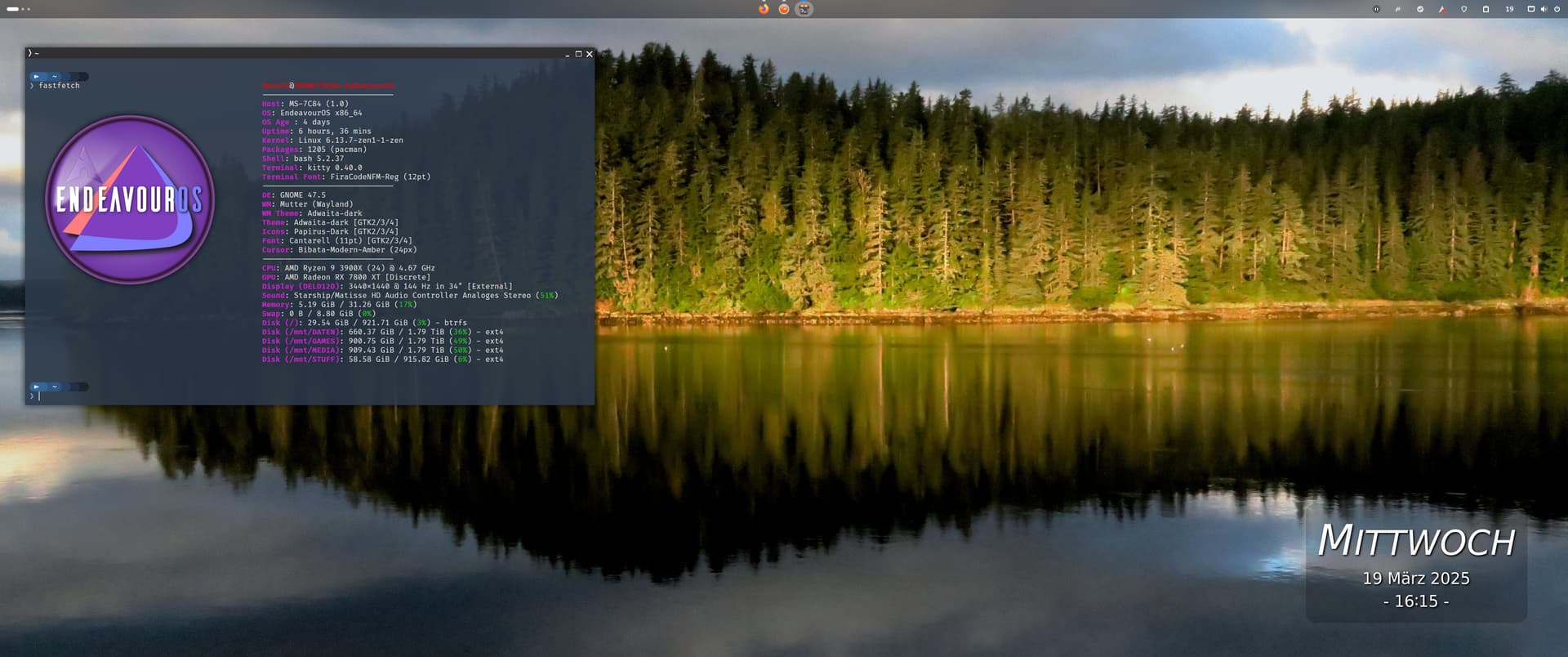Launch Firefox from the top dock

click(764, 9)
